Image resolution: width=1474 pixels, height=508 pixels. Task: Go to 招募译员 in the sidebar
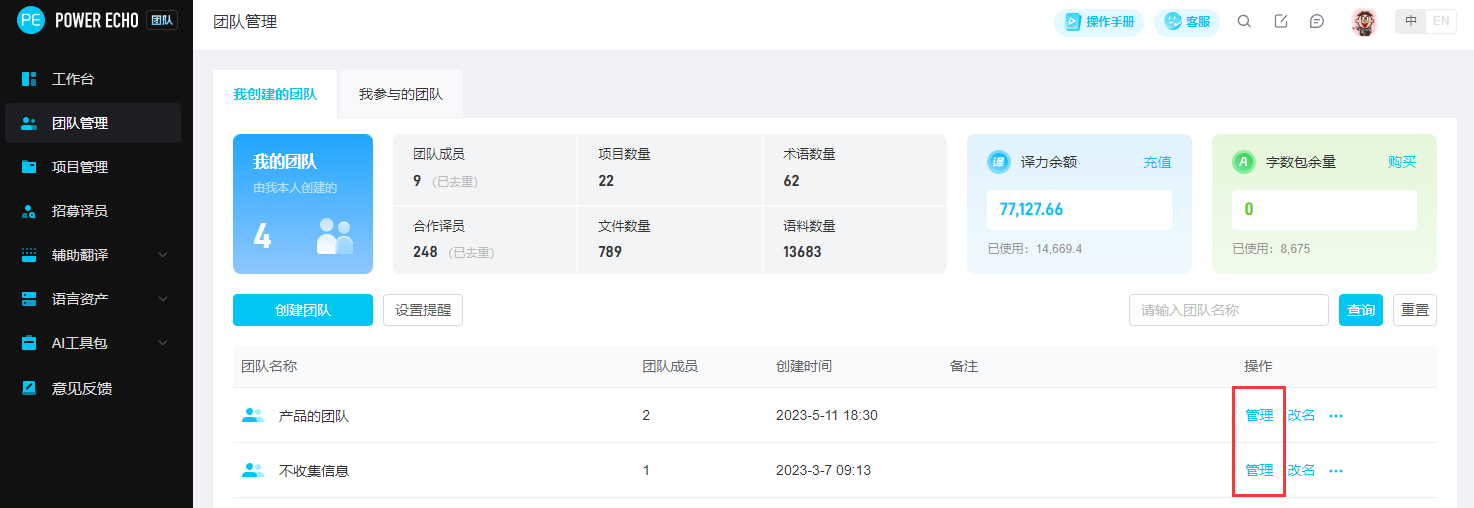point(79,211)
